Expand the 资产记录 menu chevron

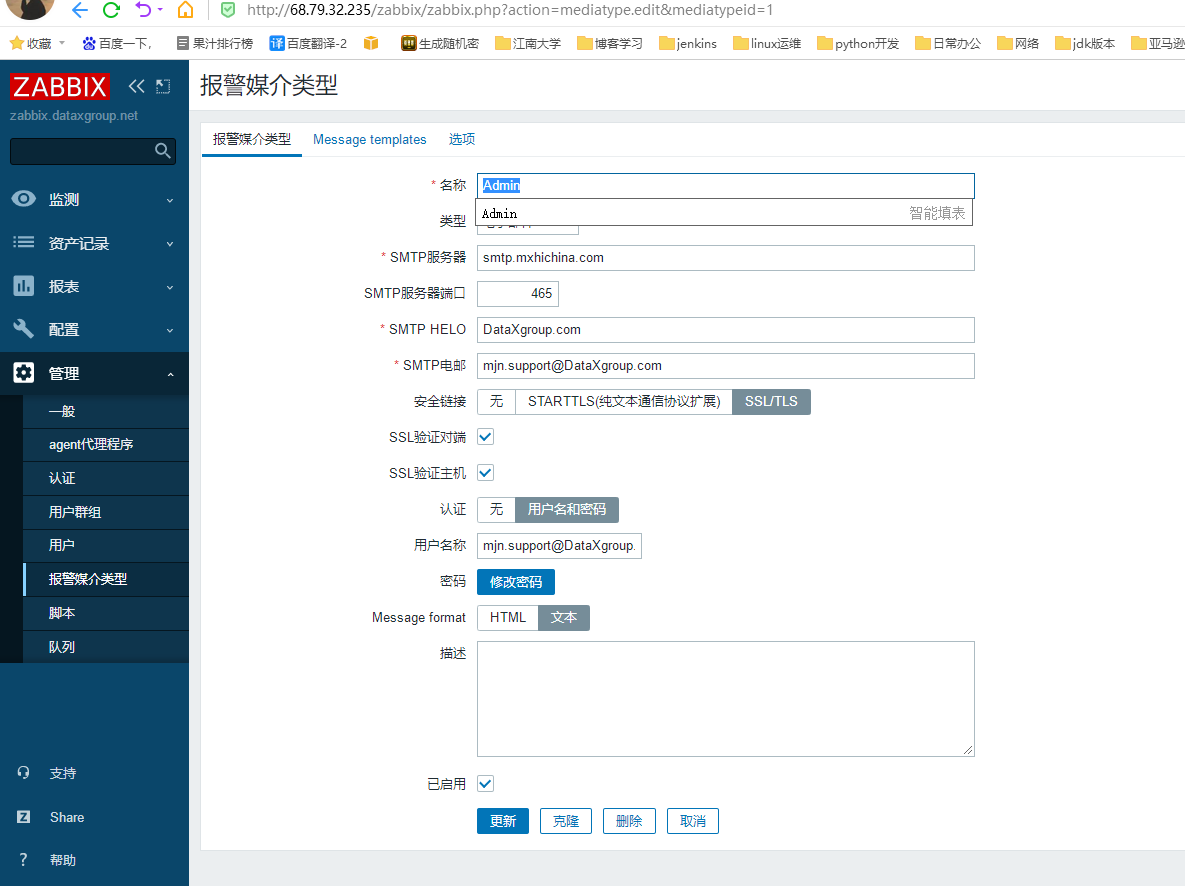[170, 243]
